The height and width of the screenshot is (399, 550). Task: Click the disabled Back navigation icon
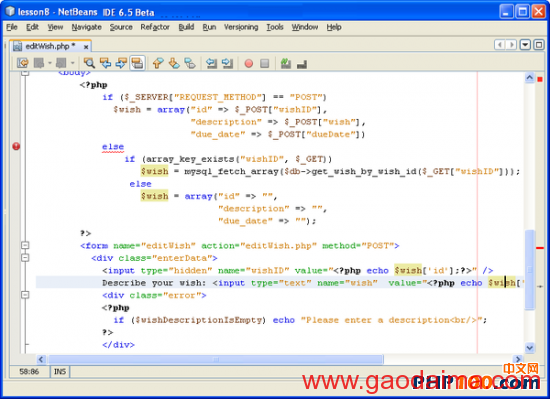coord(39,63)
